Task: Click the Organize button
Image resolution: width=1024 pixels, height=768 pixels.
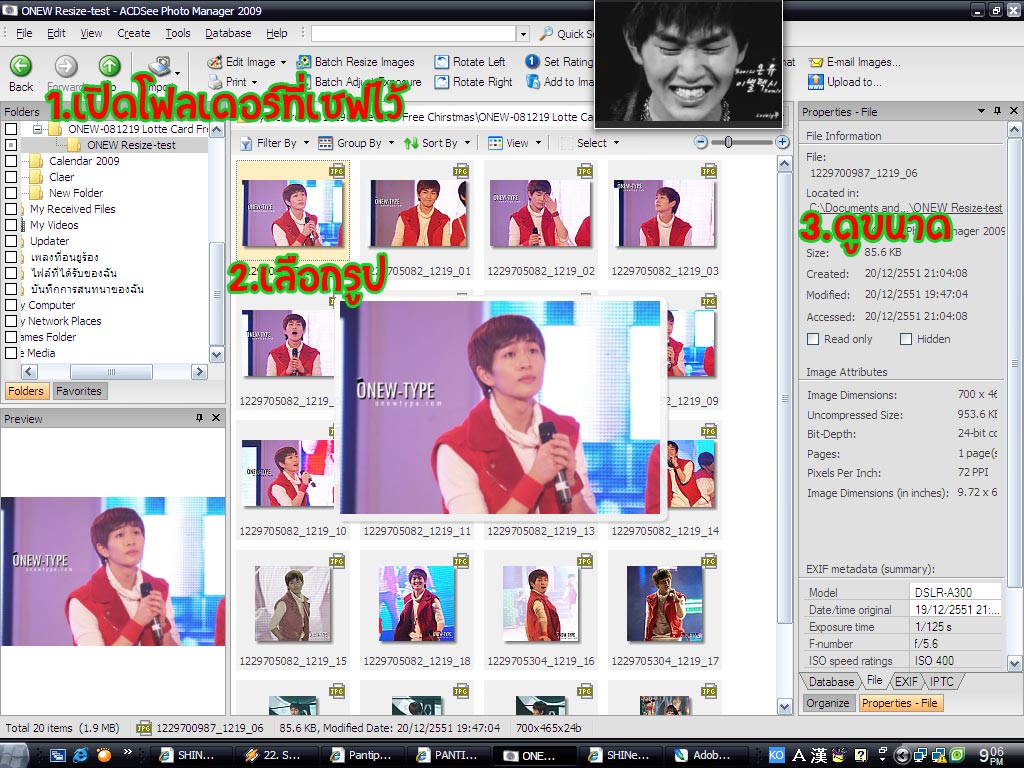Action: [827, 703]
